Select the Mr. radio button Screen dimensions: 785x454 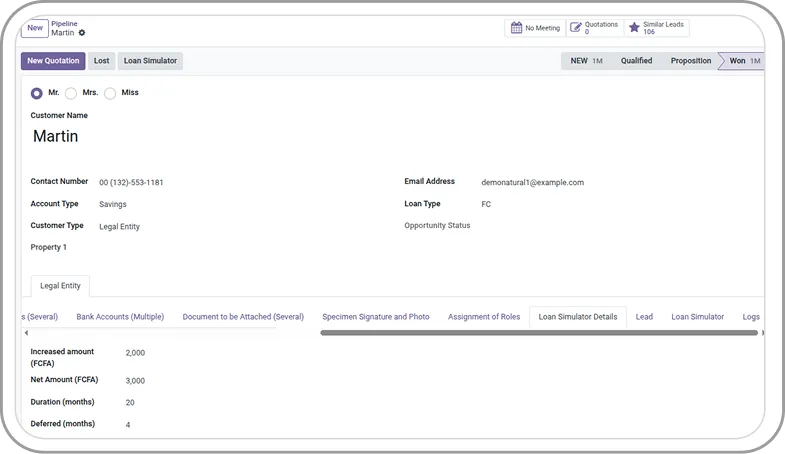pyautogui.click(x=37, y=93)
